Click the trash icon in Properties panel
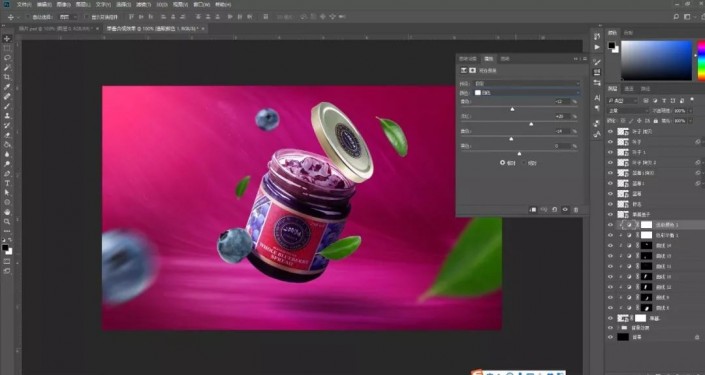705x375 pixels. click(x=576, y=210)
